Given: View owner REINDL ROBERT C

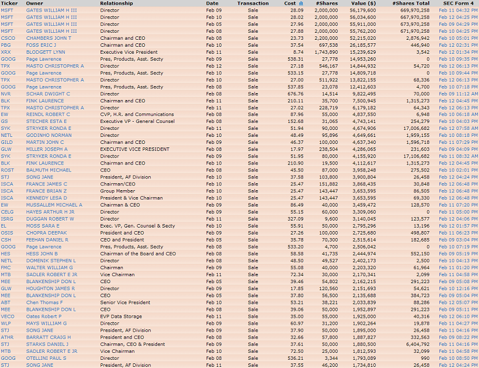Looking at the screenshot, I should pyautogui.click(x=48, y=114).
